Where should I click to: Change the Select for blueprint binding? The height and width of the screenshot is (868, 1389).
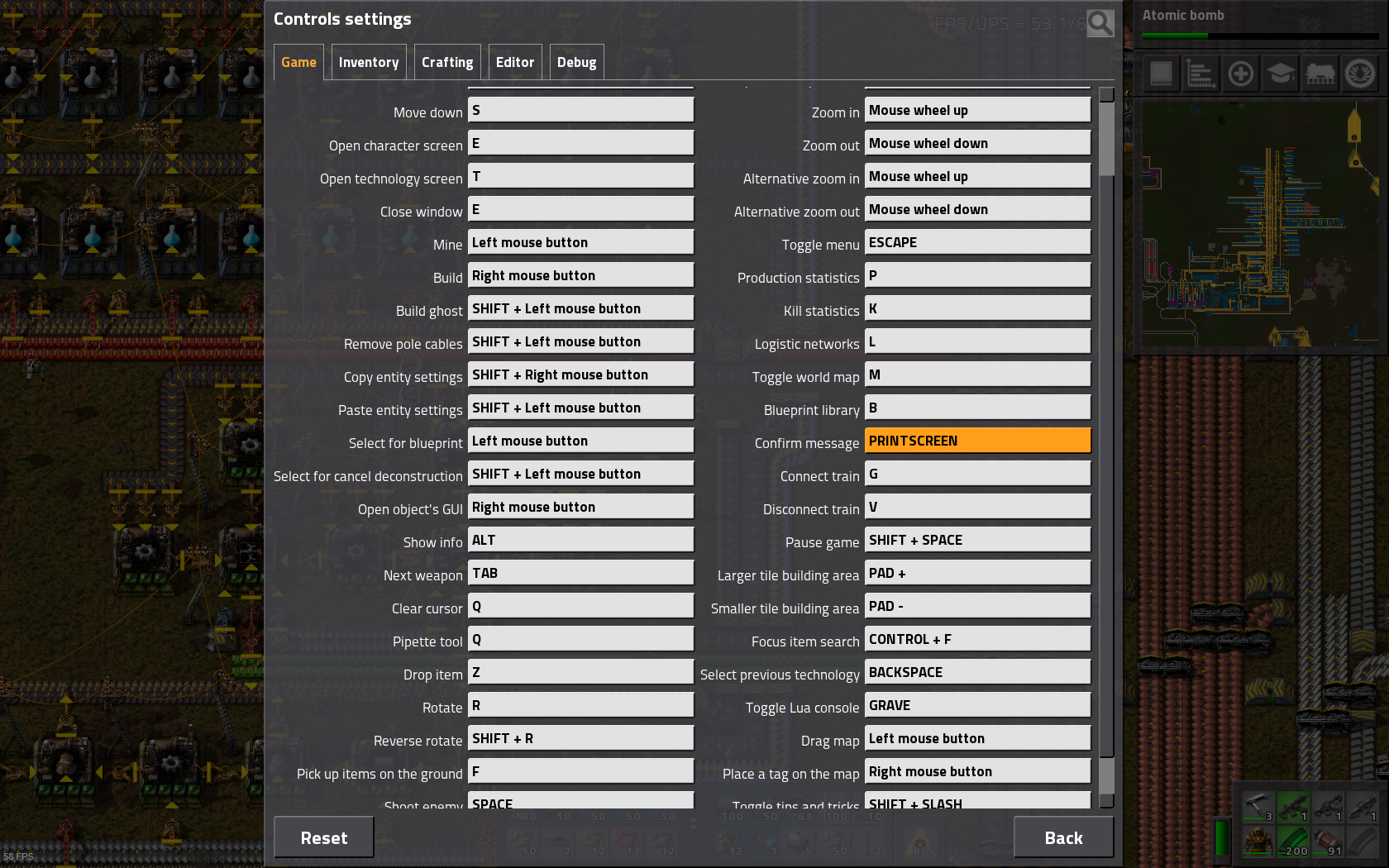pyautogui.click(x=580, y=441)
